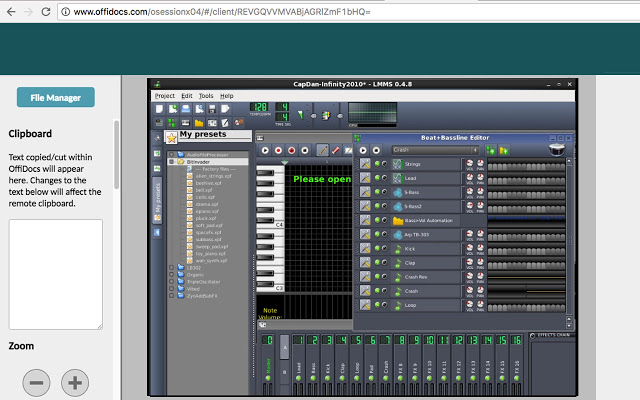Mute the Strings track
The image size is (640, 400).
[x=378, y=164]
